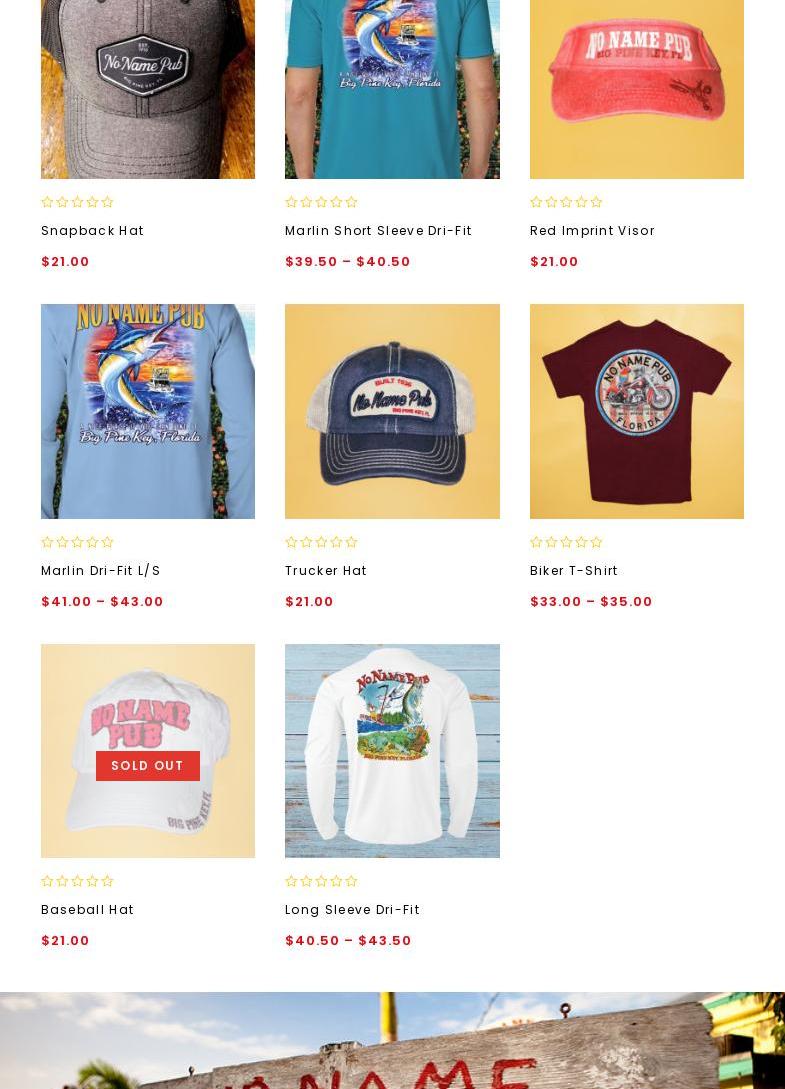
Task: Click the SOLD OUT badge on Baseball Hat
Action: pos(148,765)
